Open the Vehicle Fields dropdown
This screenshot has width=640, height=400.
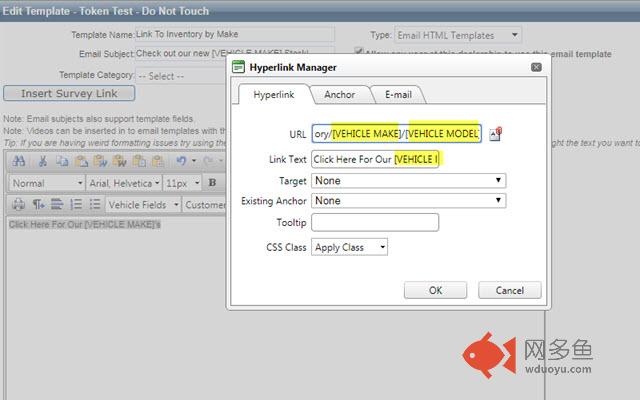pyautogui.click(x=143, y=204)
